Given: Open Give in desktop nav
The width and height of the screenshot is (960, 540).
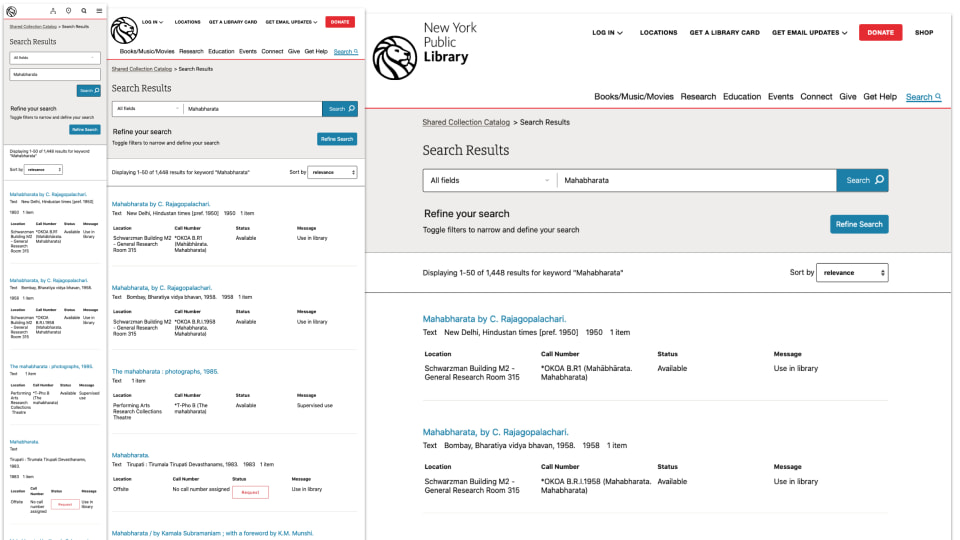Looking at the screenshot, I should point(847,97).
